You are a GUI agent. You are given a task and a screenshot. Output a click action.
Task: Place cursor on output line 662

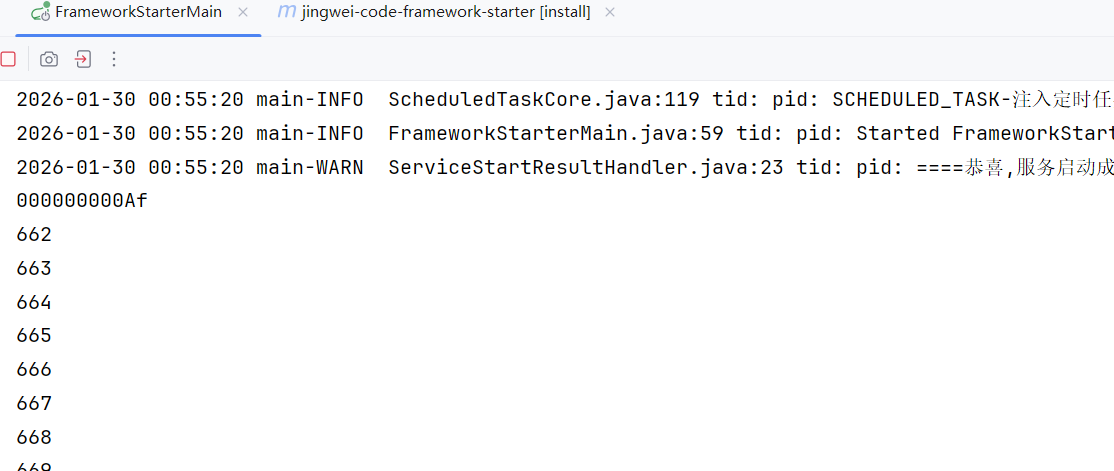(34, 235)
